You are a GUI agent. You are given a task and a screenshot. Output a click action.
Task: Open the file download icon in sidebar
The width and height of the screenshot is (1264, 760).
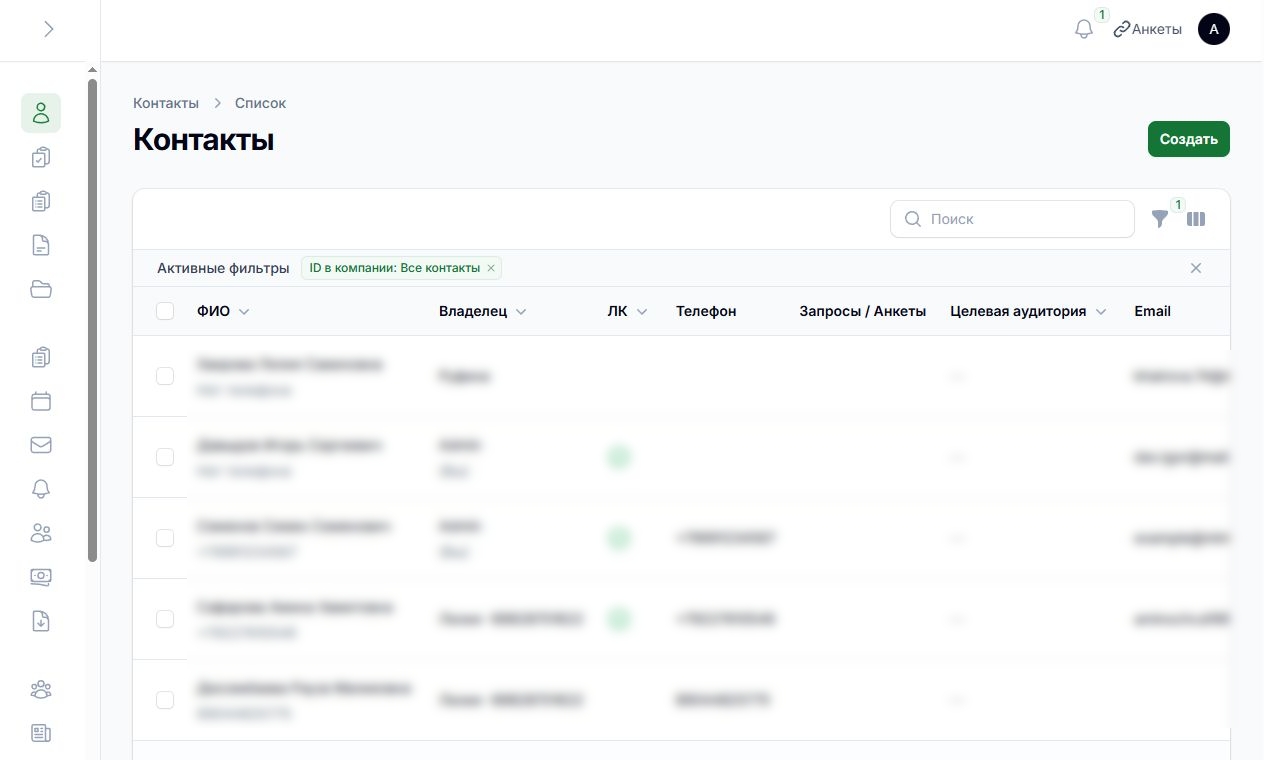pyautogui.click(x=41, y=621)
